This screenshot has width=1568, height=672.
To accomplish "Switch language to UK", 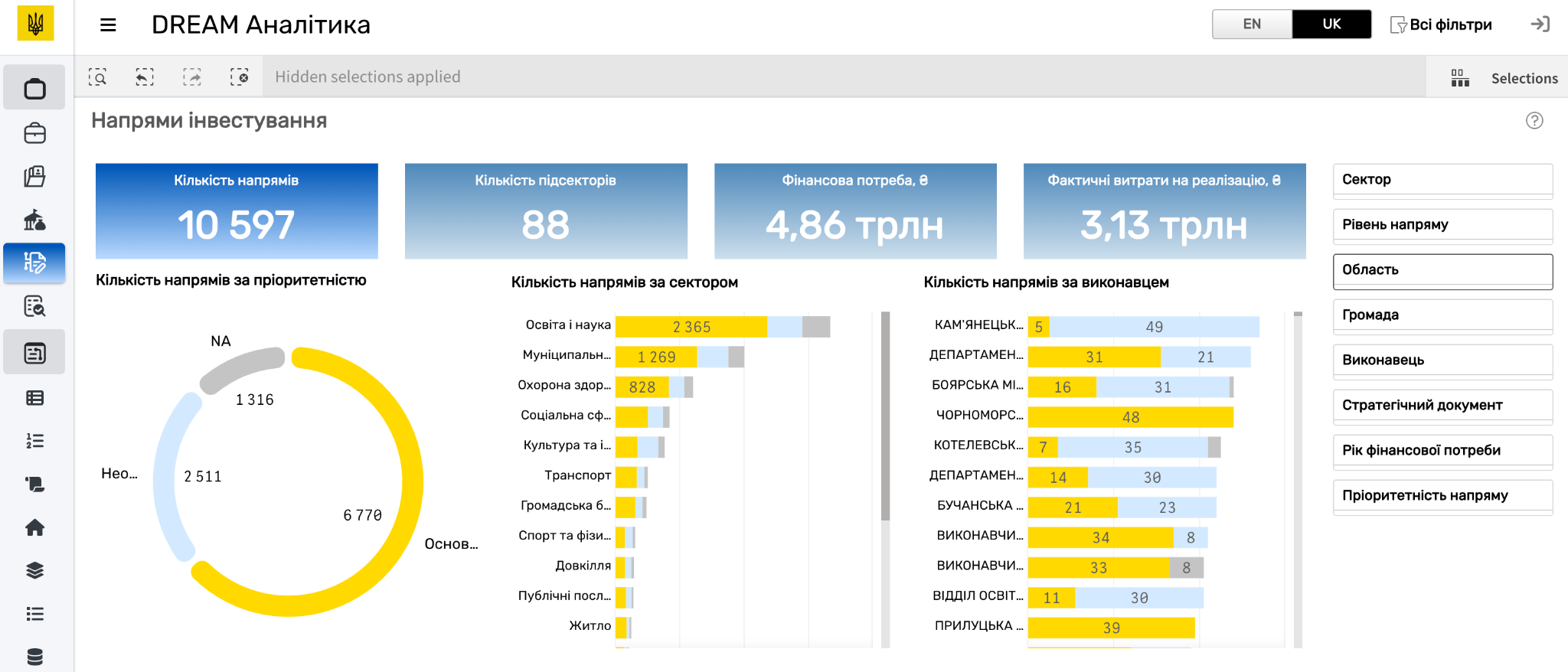I will tap(1331, 24).
